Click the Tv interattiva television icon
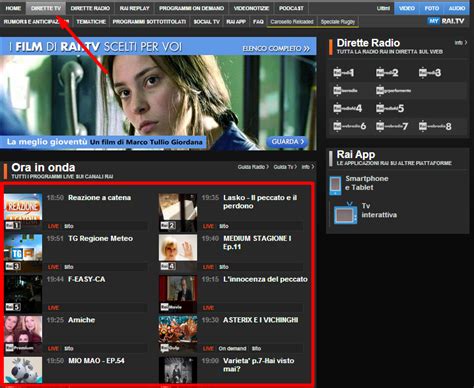The height and width of the screenshot is (388, 474). click(x=345, y=213)
